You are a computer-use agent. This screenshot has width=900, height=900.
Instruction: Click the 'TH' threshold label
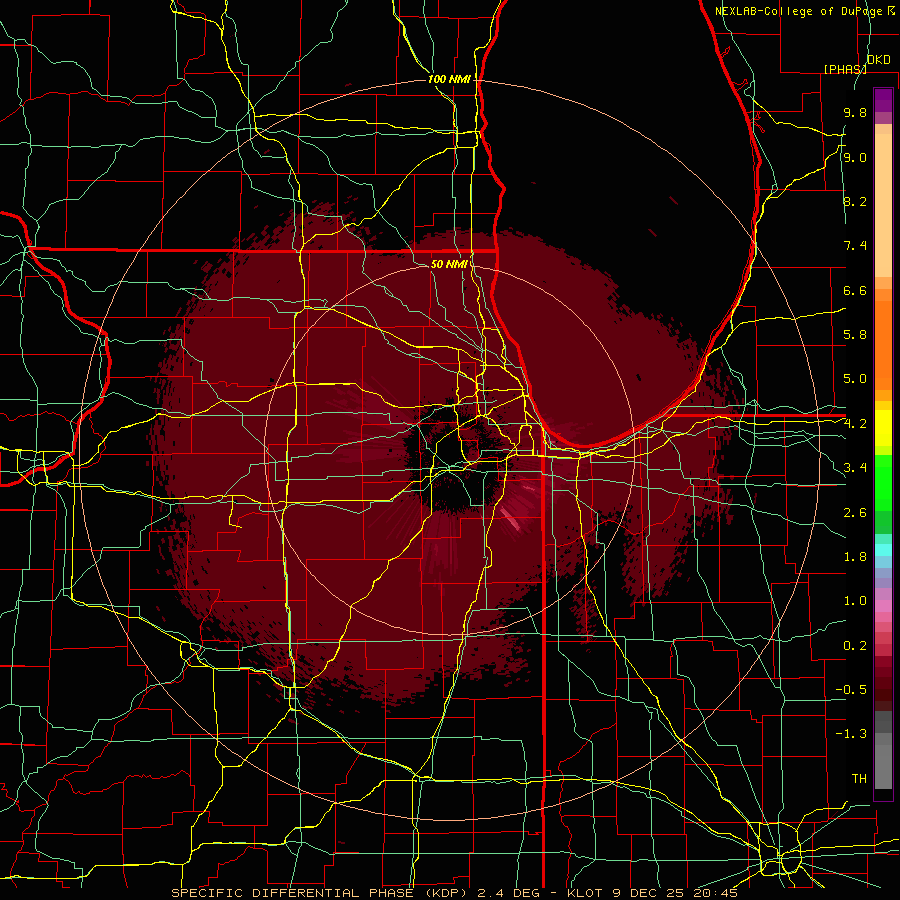click(x=859, y=779)
